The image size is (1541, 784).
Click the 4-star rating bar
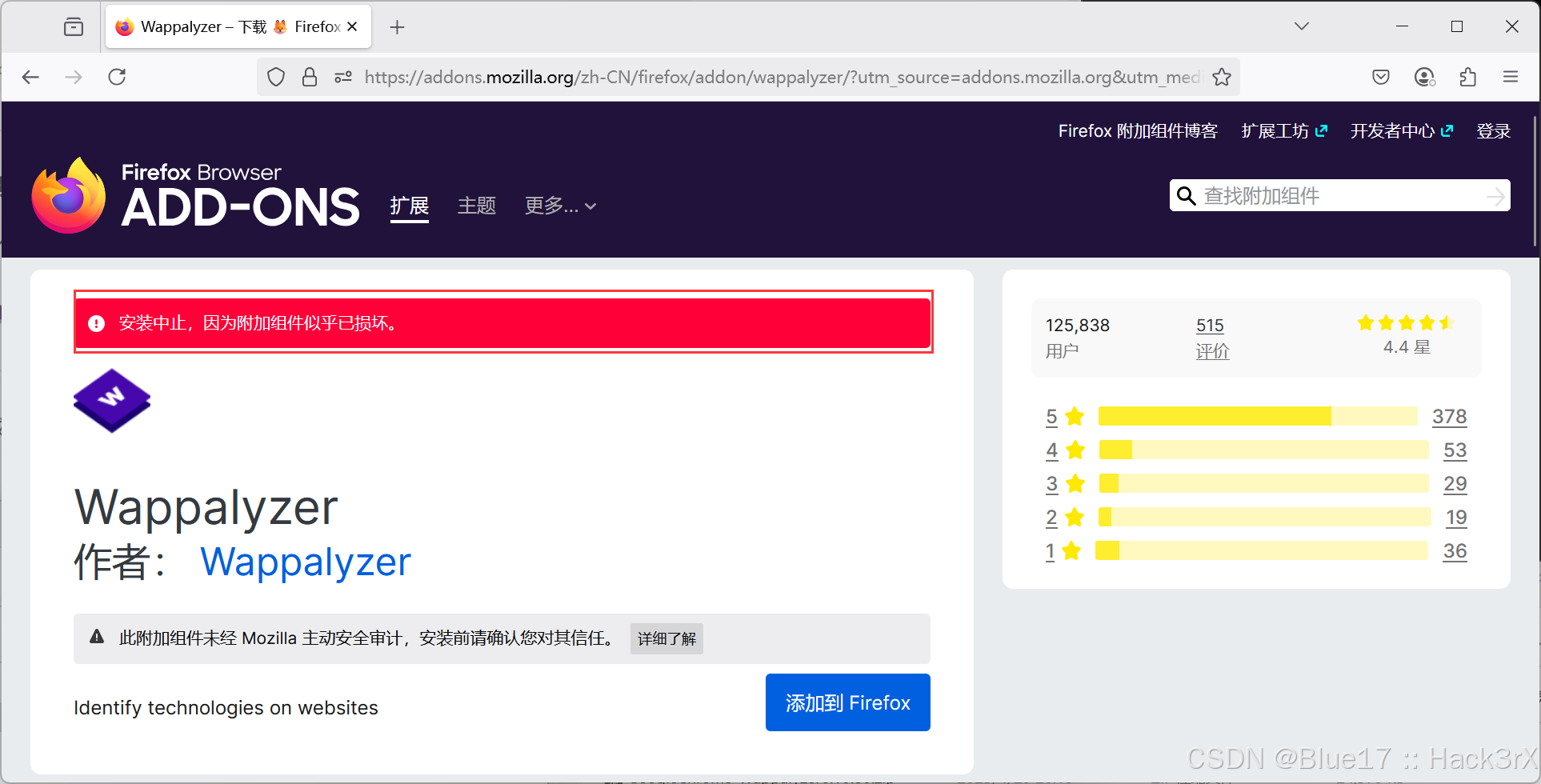pyautogui.click(x=1263, y=450)
